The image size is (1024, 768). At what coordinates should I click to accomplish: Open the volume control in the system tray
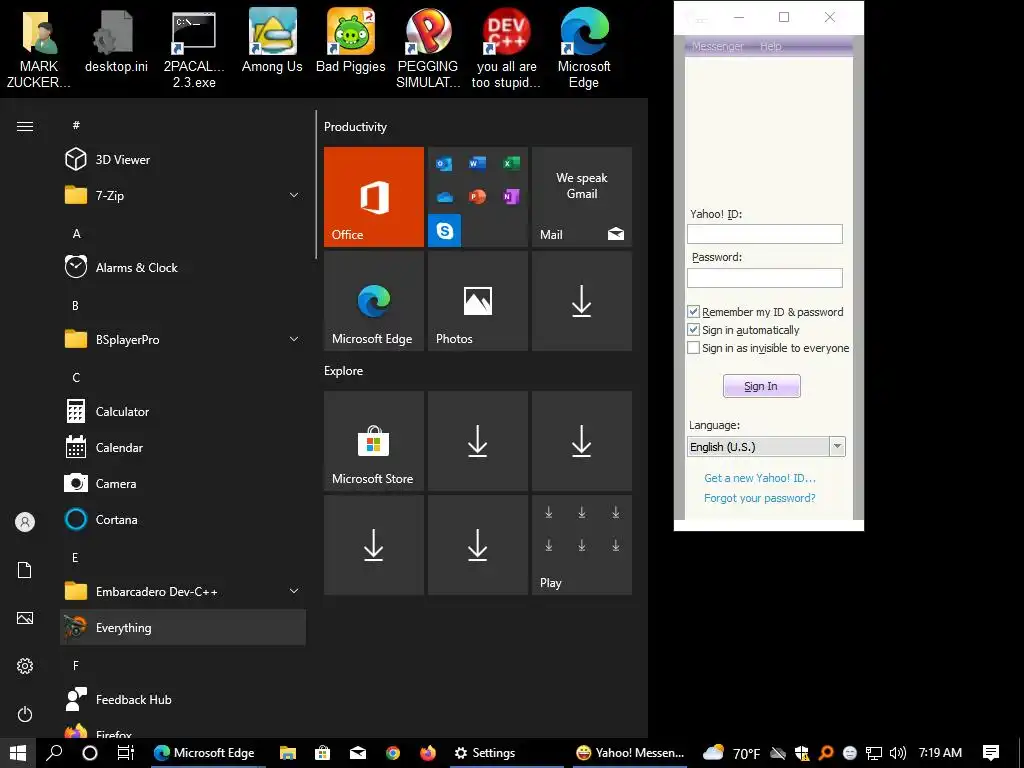coord(898,753)
